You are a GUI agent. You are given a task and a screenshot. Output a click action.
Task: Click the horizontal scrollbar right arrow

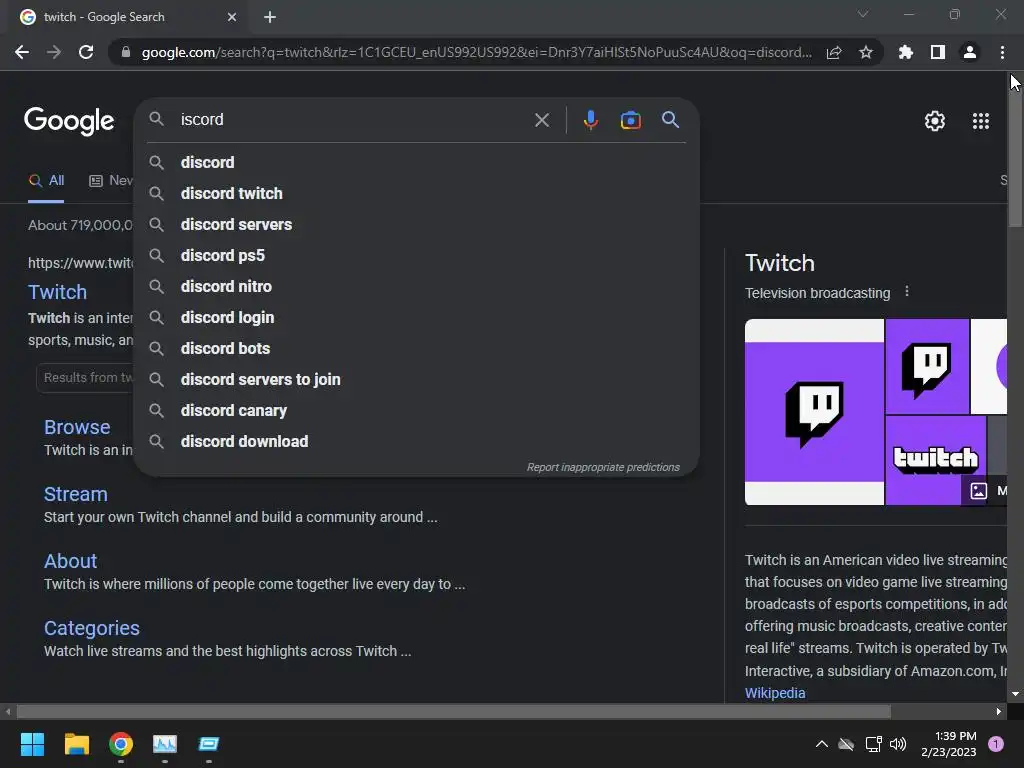coord(999,711)
